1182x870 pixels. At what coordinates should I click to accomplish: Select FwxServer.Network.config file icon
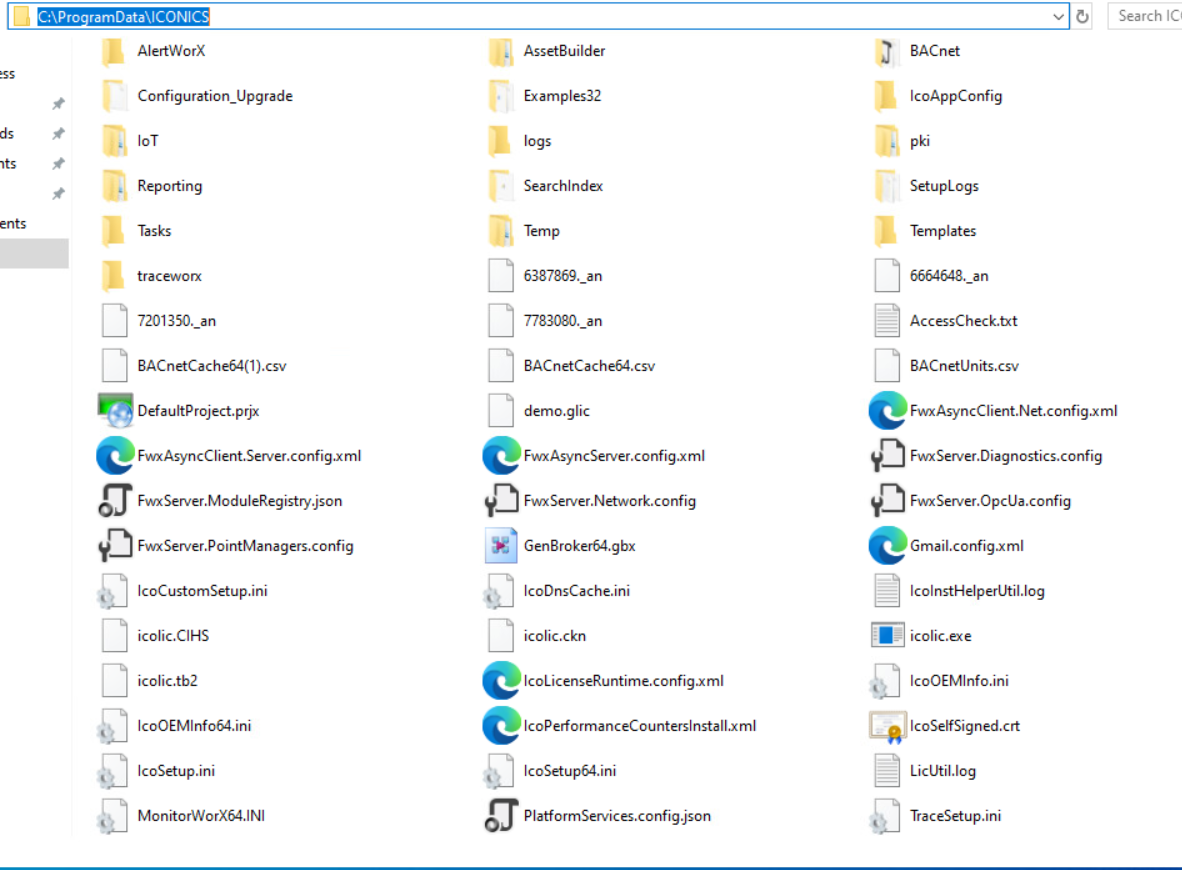tap(501, 501)
